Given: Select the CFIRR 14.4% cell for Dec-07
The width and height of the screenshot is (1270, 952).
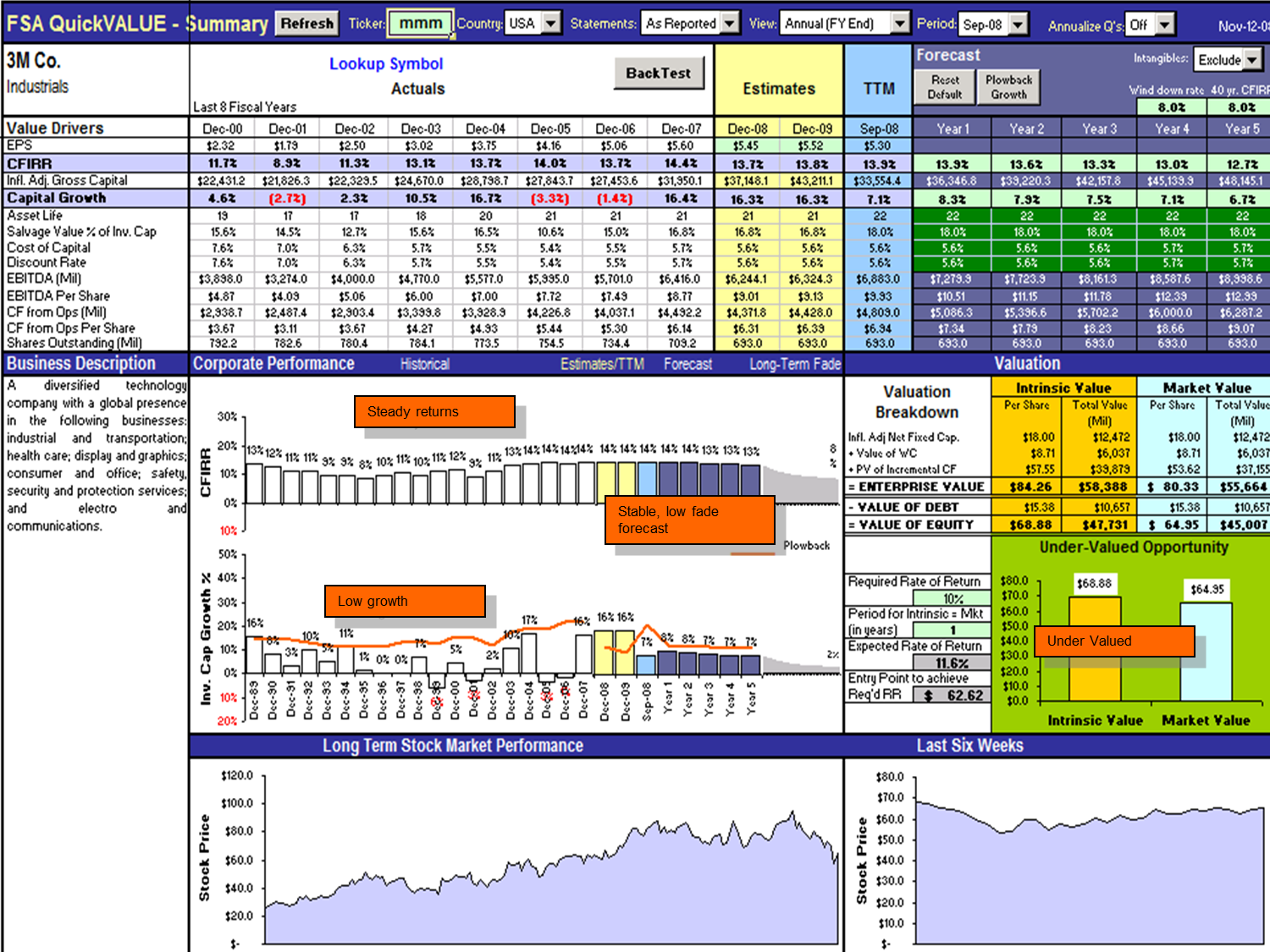Looking at the screenshot, I should pos(682,163).
